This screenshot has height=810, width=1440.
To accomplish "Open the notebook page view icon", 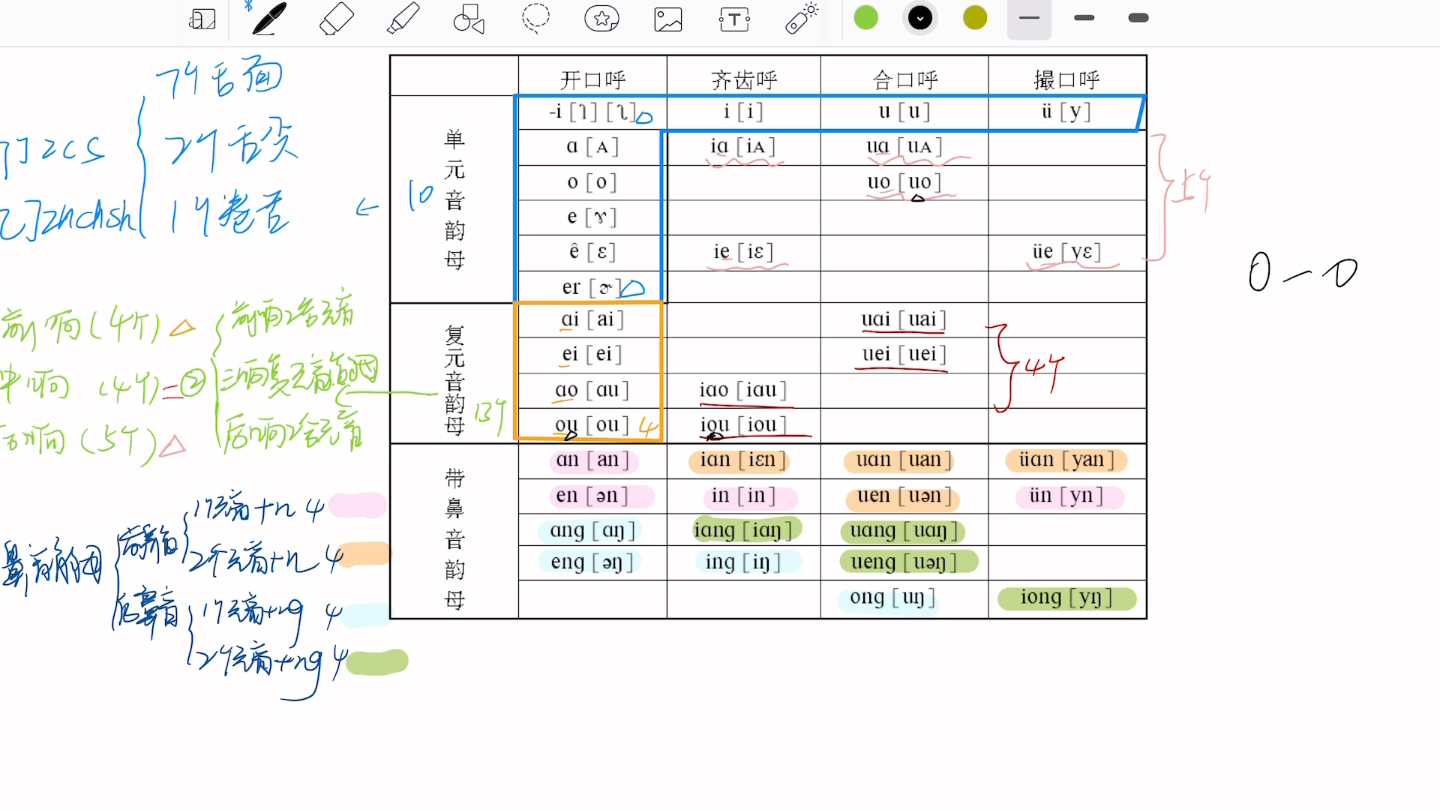I will tap(203, 19).
